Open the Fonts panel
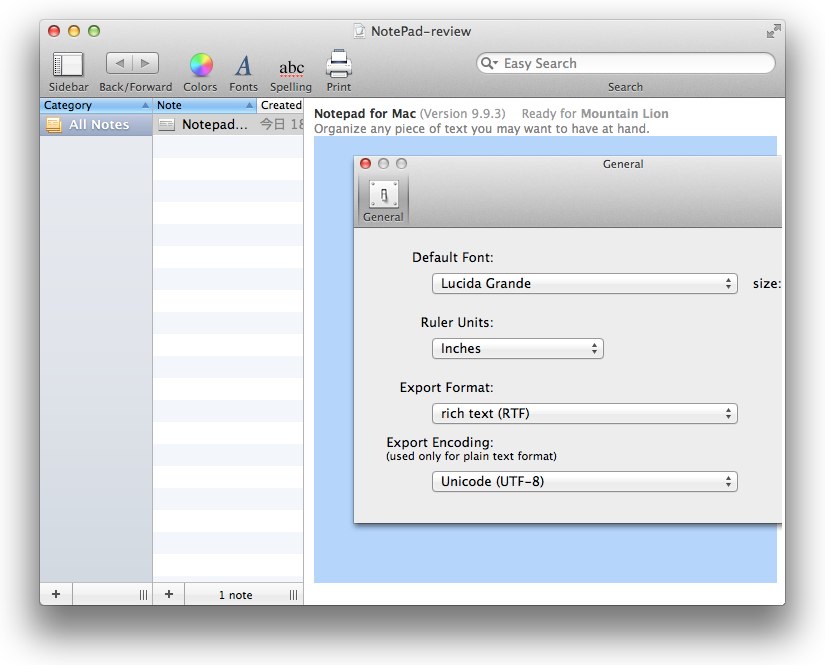The height and width of the screenshot is (665, 825). [243, 66]
